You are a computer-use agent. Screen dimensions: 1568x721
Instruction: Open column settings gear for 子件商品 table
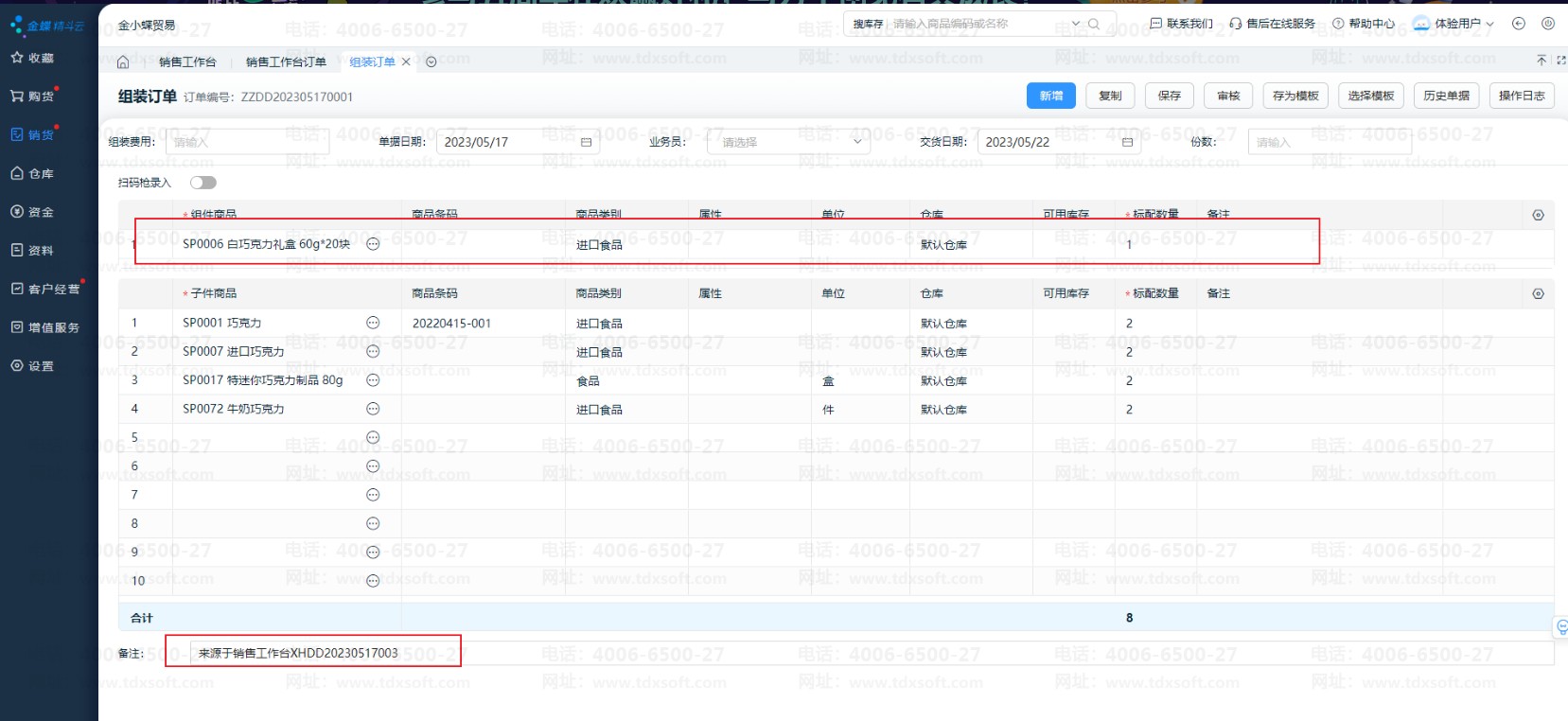pos(1538,294)
